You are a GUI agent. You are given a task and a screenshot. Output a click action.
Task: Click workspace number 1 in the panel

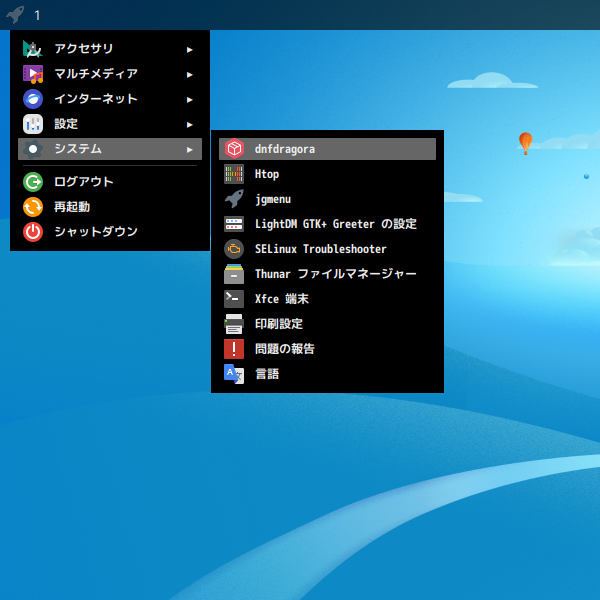[x=37, y=15]
